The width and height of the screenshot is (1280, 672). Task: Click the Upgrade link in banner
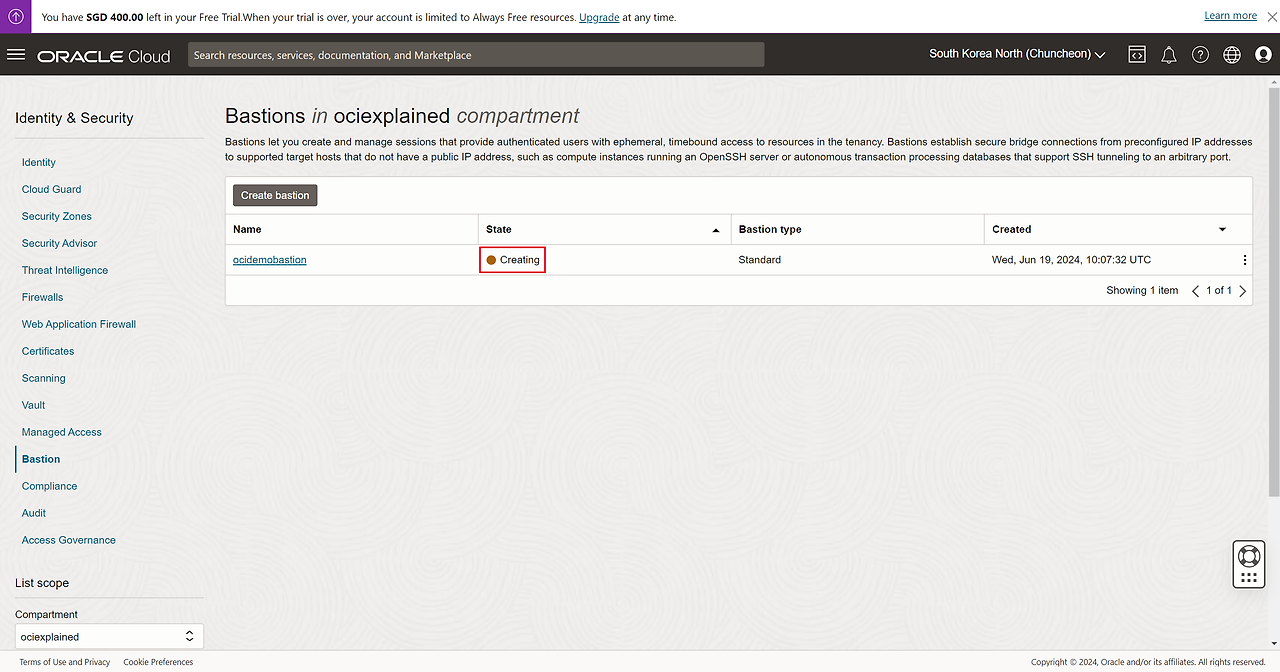coord(599,17)
